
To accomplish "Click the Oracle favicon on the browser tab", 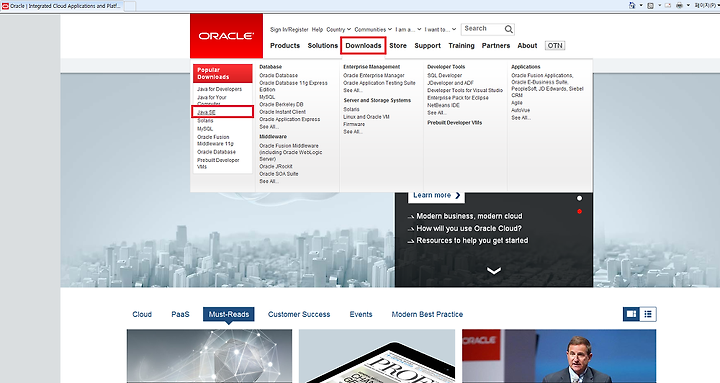I will pyautogui.click(x=6, y=6).
